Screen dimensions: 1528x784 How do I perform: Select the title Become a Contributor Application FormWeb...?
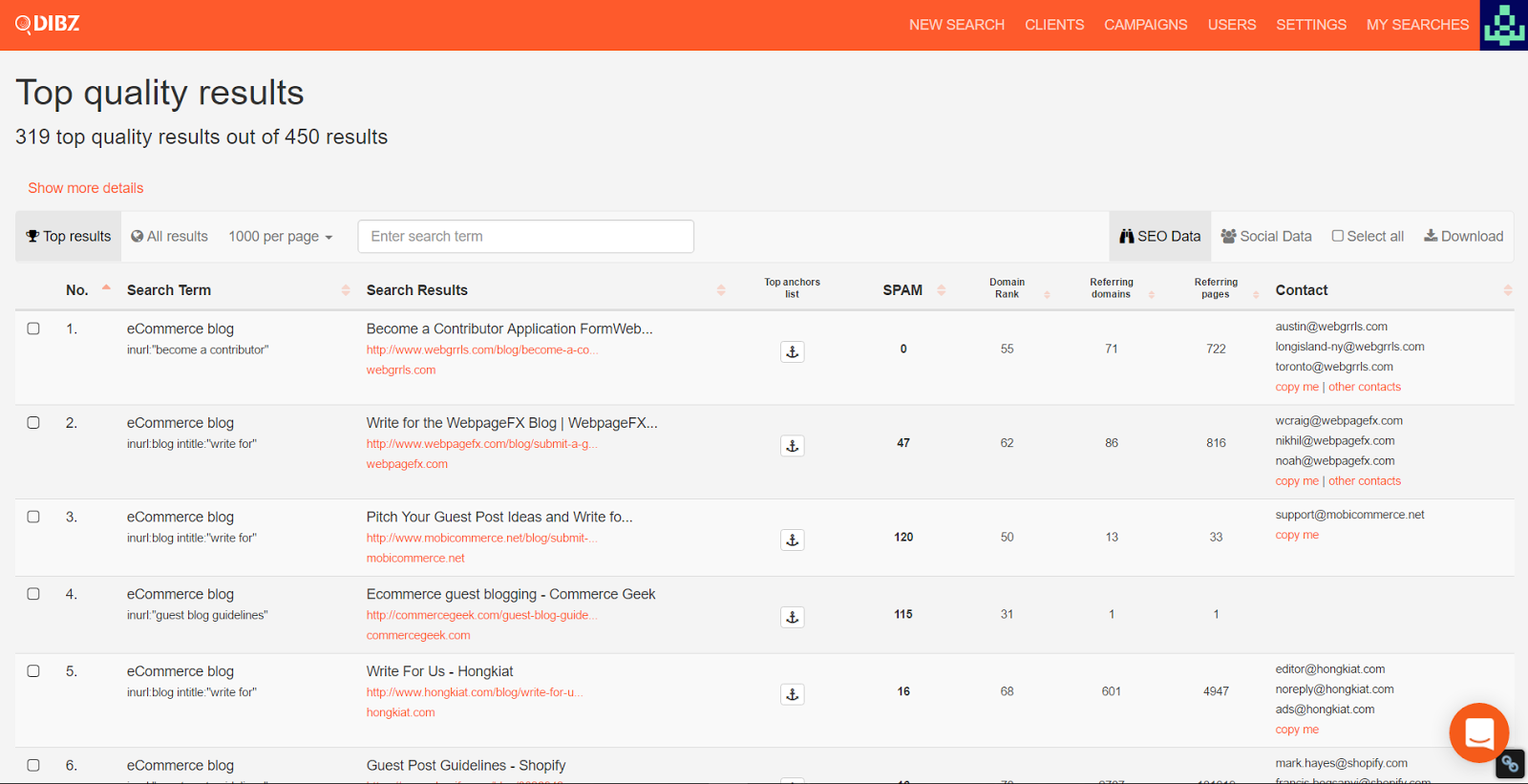[x=509, y=328]
